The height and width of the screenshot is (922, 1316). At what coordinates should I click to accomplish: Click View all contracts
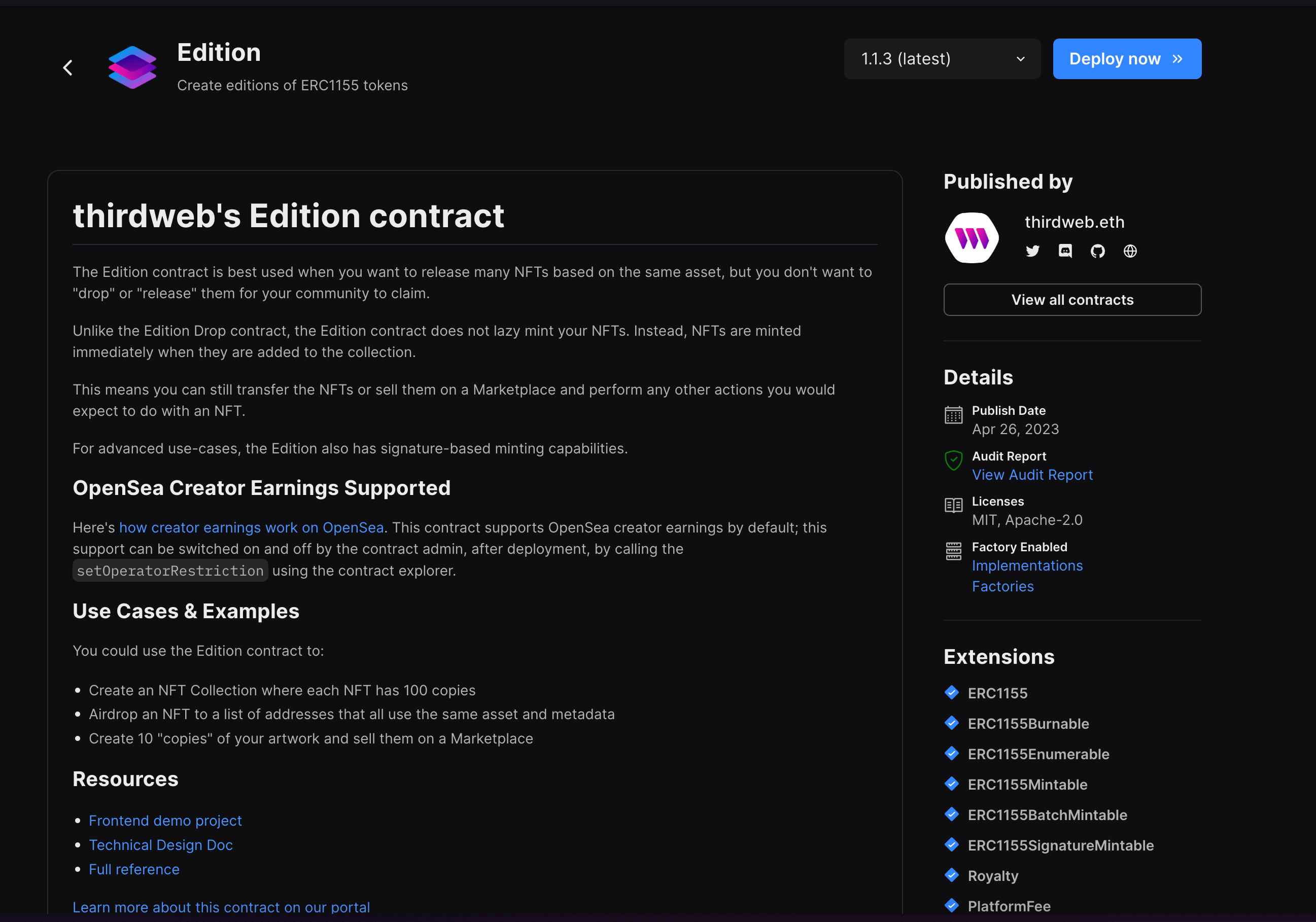[1072, 300]
